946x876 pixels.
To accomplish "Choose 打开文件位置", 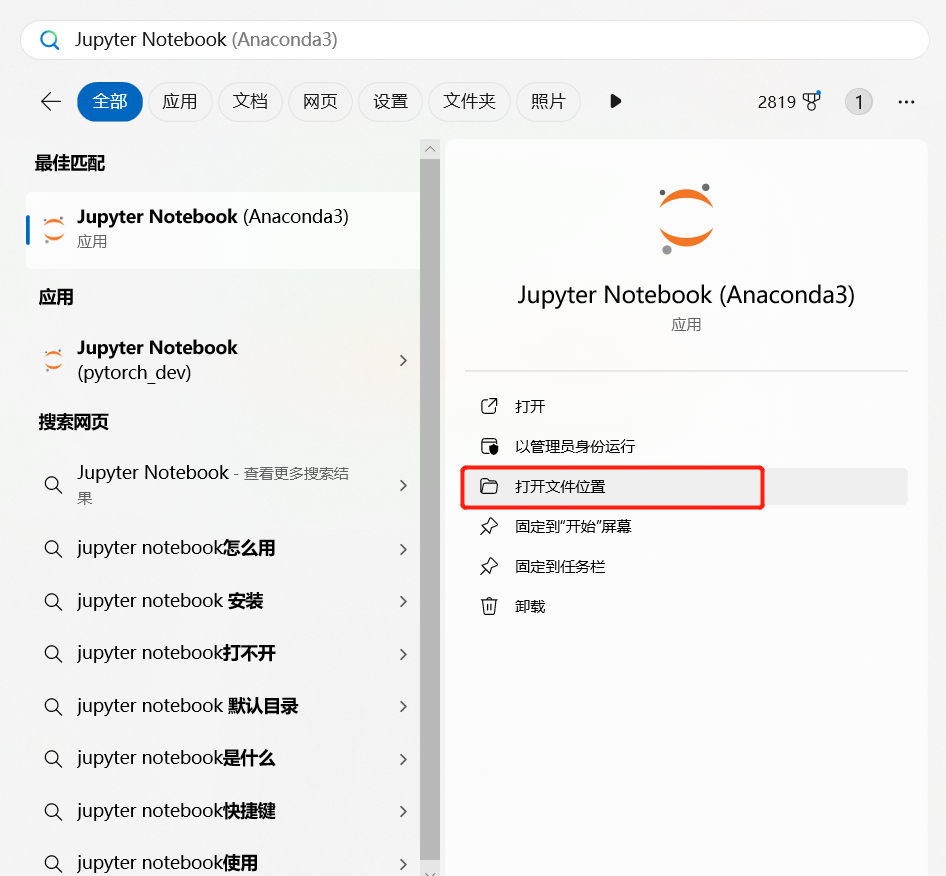I will [x=686, y=486].
